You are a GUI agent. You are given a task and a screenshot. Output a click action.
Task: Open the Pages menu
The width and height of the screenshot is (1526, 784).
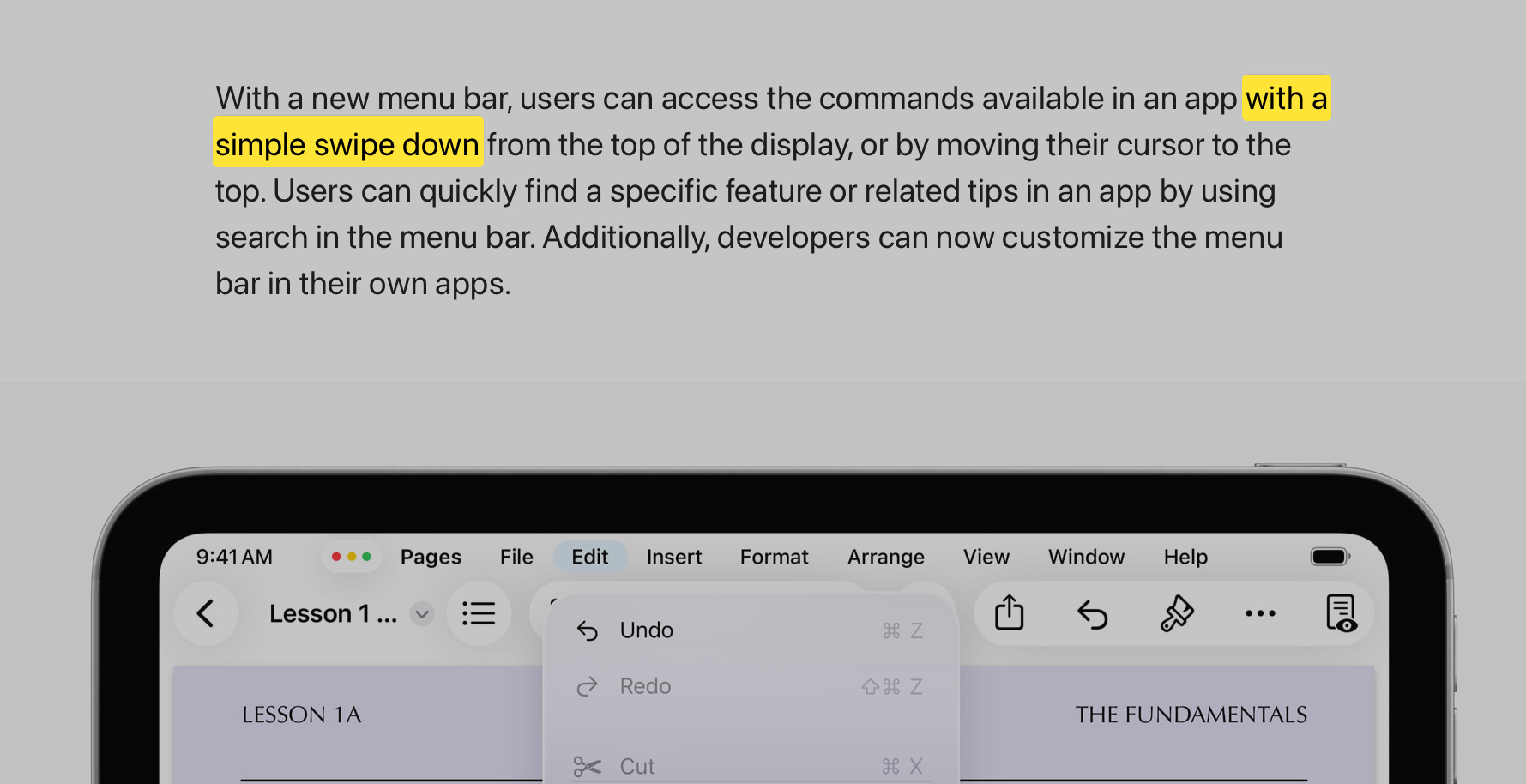coord(431,557)
